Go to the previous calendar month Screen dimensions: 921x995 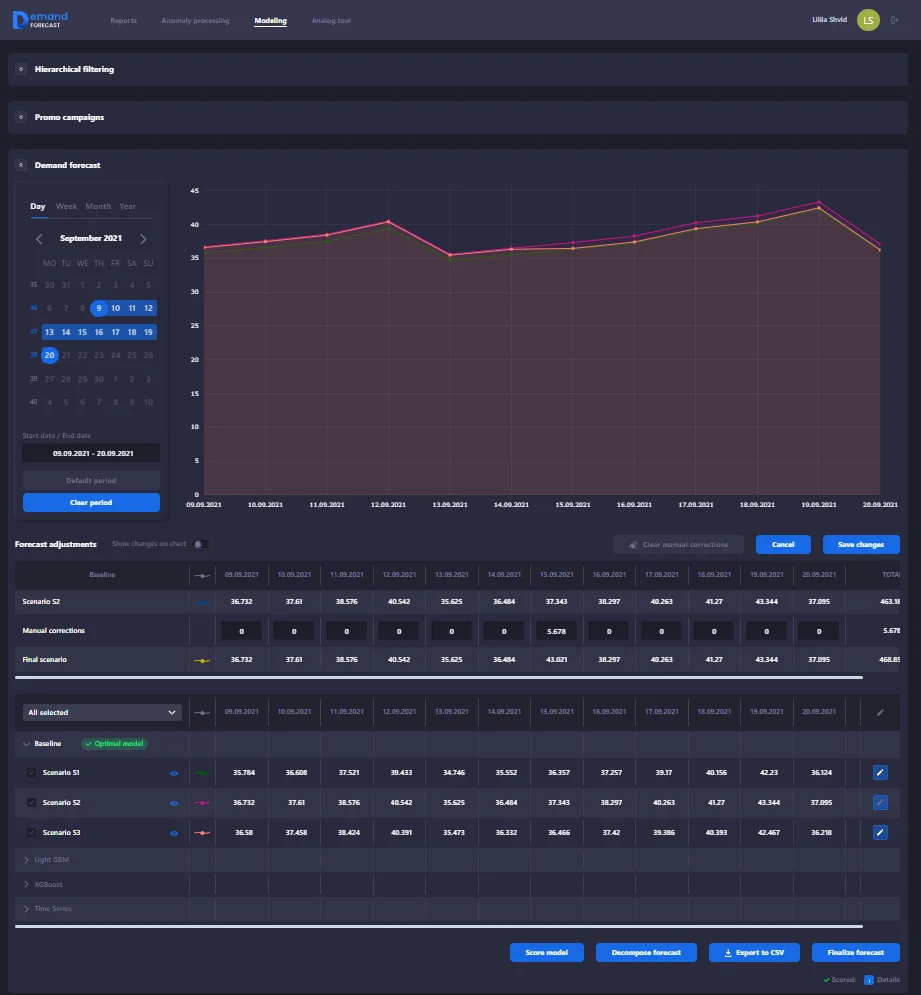click(x=39, y=239)
